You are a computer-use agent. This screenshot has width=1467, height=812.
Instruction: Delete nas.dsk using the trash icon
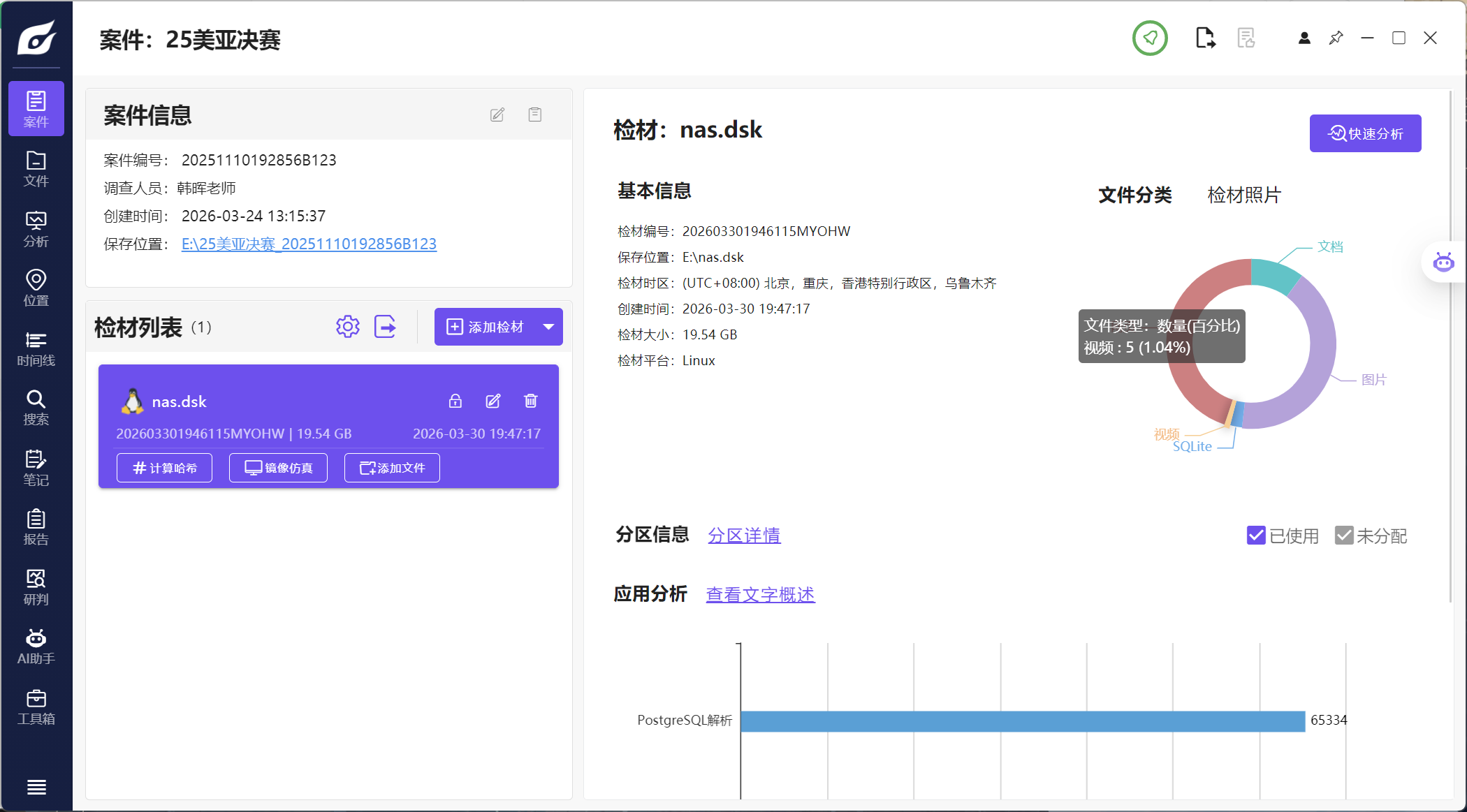coord(530,401)
